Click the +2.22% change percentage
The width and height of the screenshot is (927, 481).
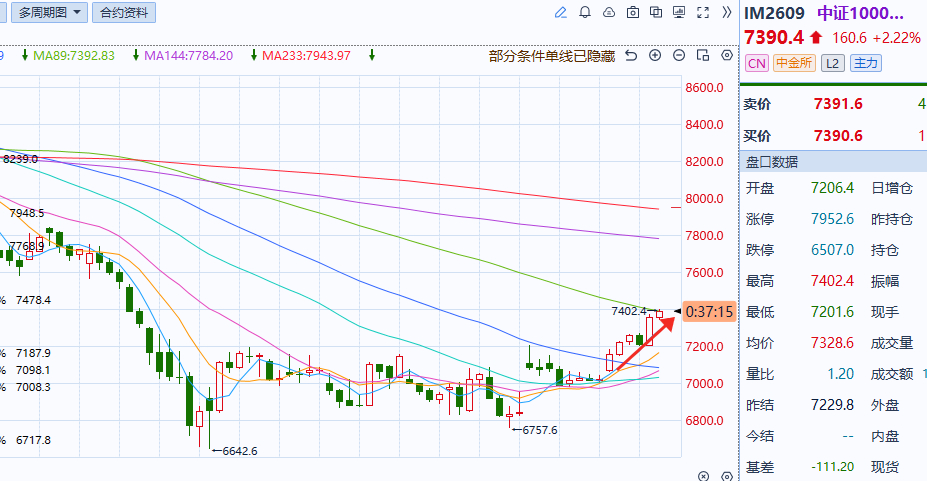(x=896, y=38)
